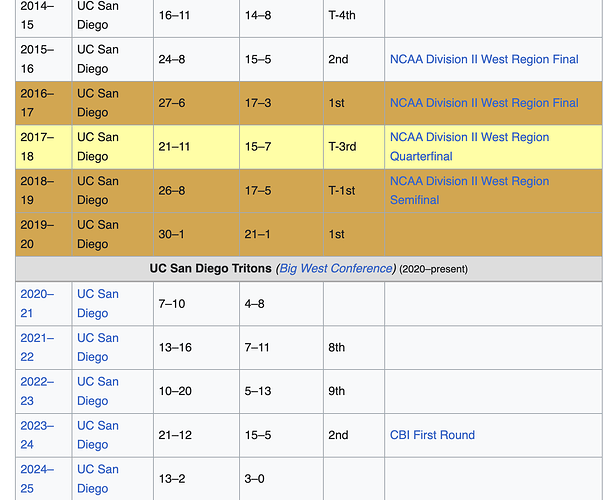This screenshot has height=500, width=604.
Task: Select the 26–8 overall record cell
Action: (x=196, y=190)
